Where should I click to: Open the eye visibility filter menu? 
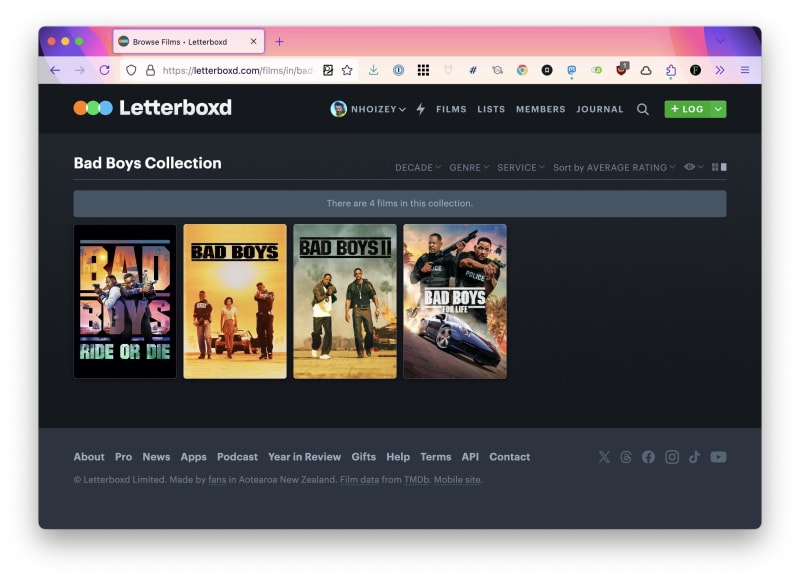pos(693,167)
